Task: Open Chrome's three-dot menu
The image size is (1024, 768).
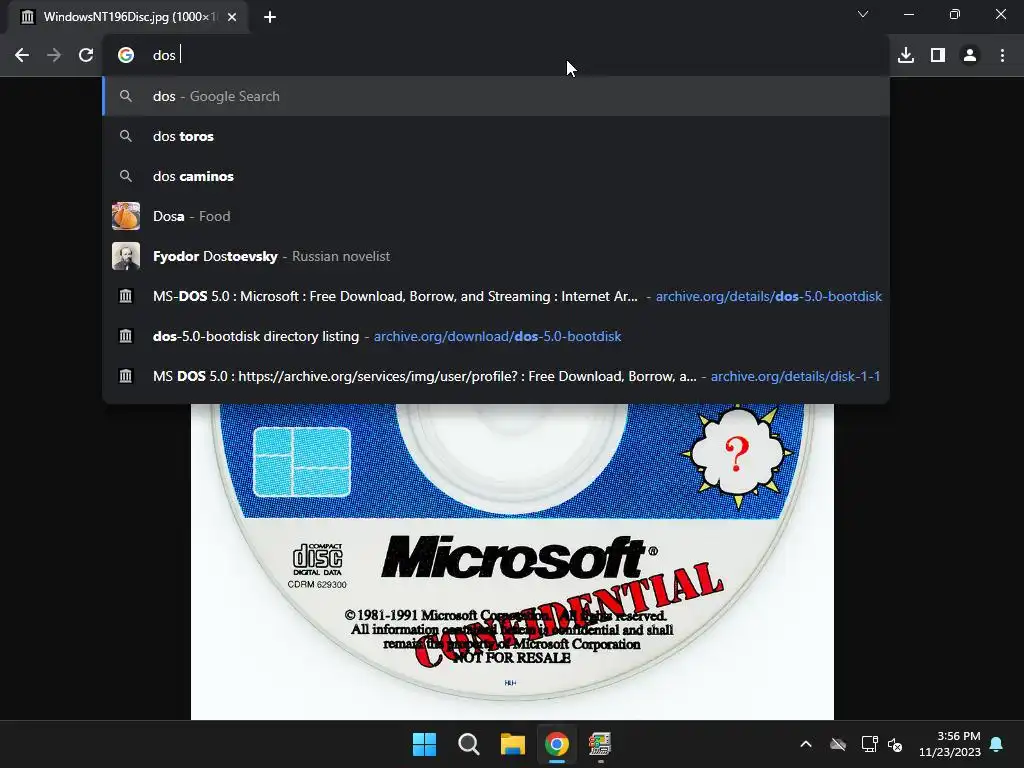Action: [x=1002, y=56]
